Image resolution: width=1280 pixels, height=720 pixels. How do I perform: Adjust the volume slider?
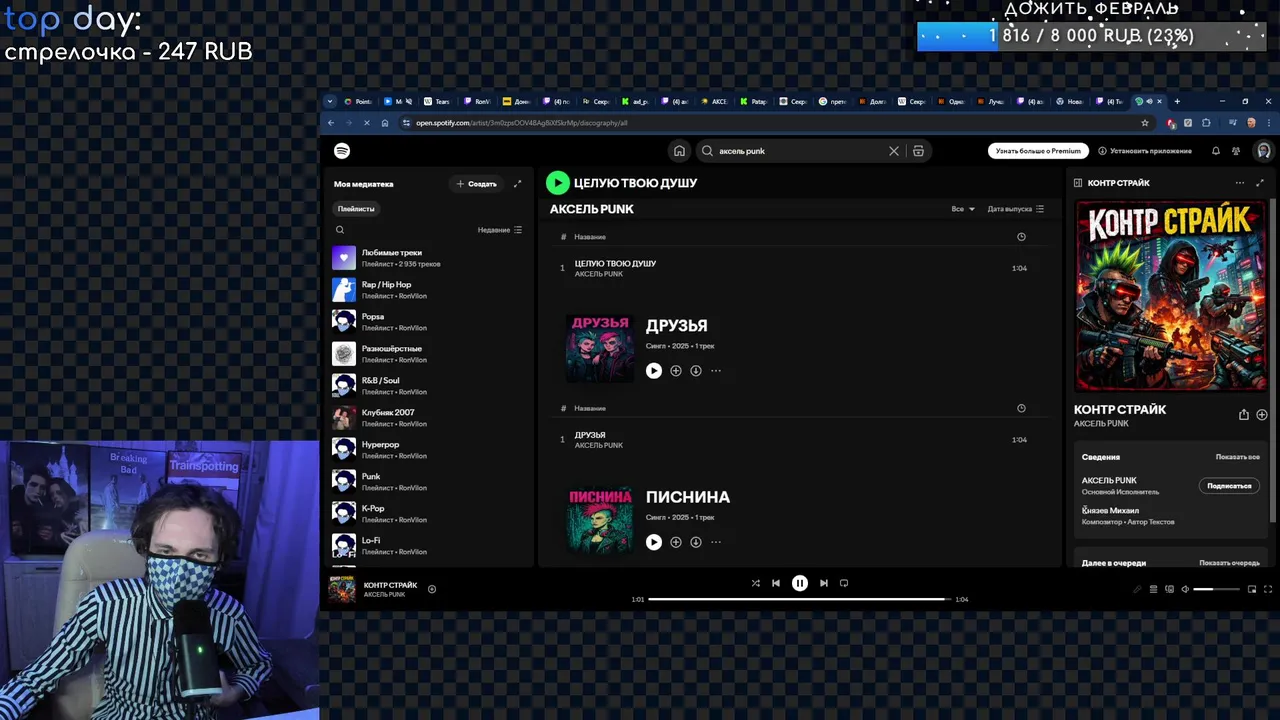point(1217,589)
